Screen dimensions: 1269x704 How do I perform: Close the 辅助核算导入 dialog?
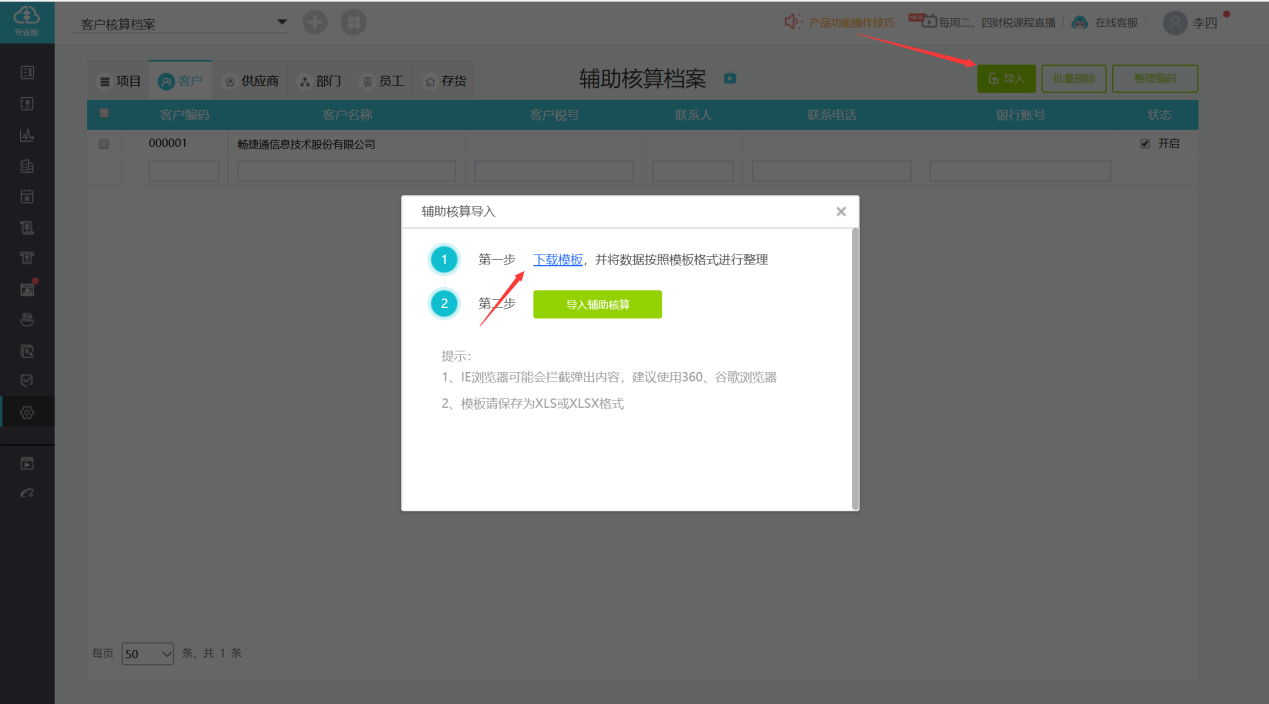(x=841, y=211)
